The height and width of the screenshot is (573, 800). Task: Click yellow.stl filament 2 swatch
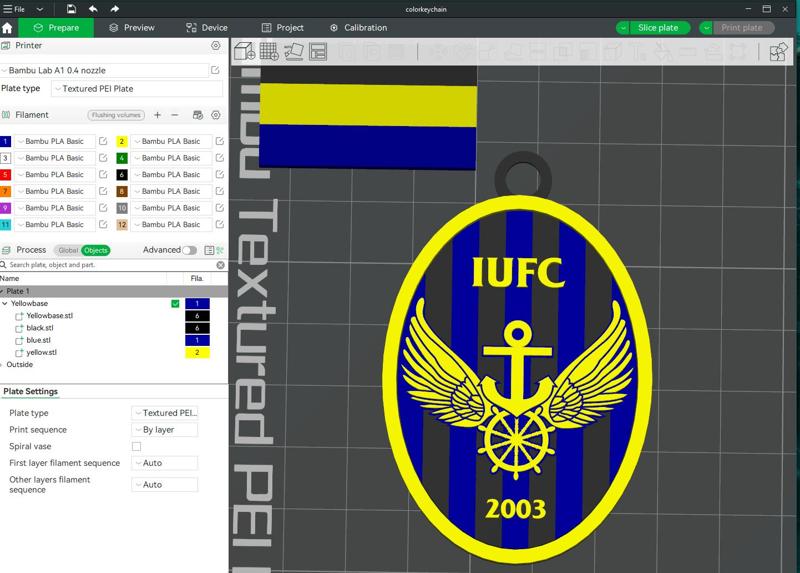197,353
